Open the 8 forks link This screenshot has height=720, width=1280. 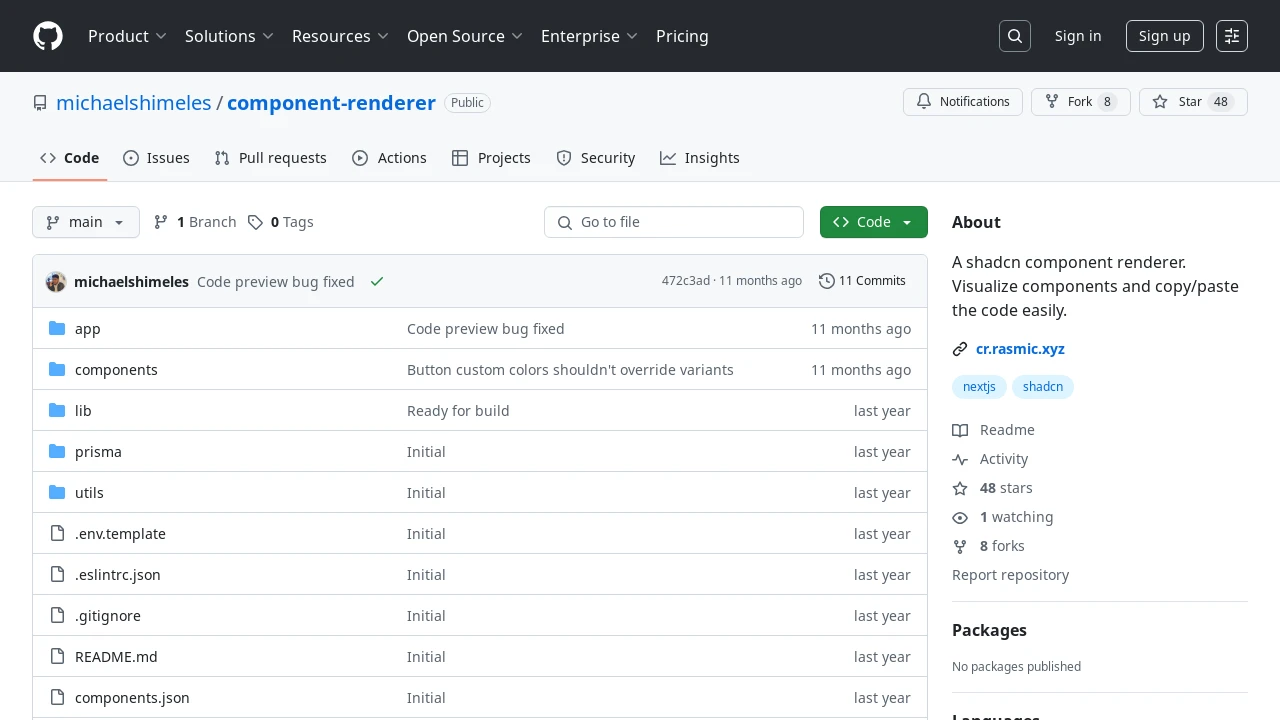(x=988, y=546)
